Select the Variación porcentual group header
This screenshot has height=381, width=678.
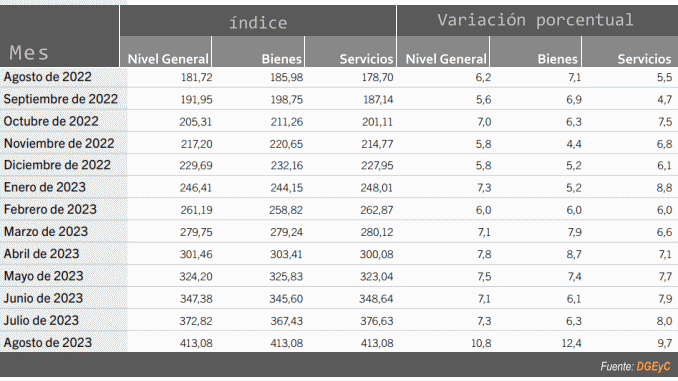[x=535, y=20]
